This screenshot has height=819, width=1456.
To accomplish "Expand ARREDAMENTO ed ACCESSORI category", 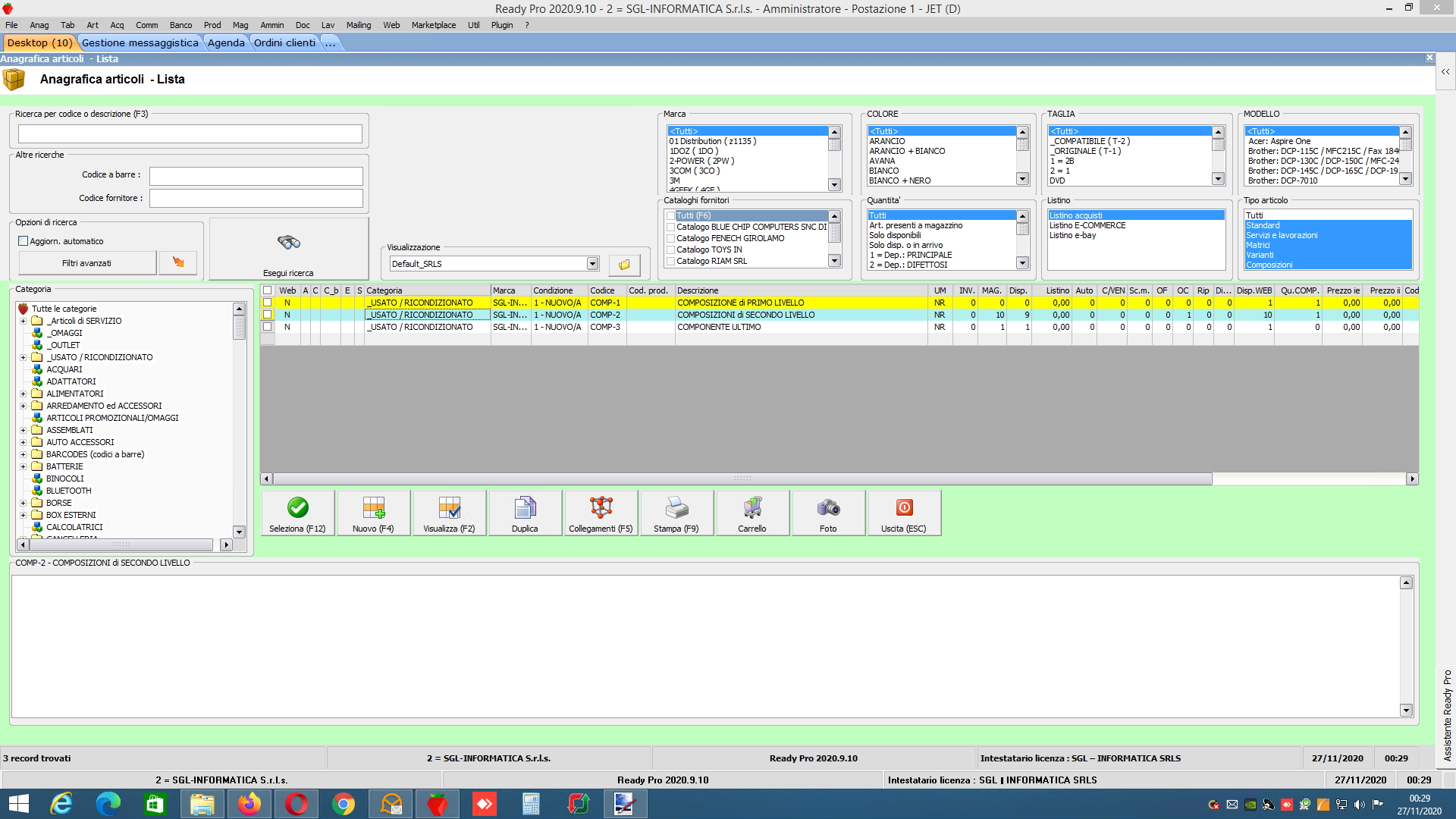I will 23,406.
